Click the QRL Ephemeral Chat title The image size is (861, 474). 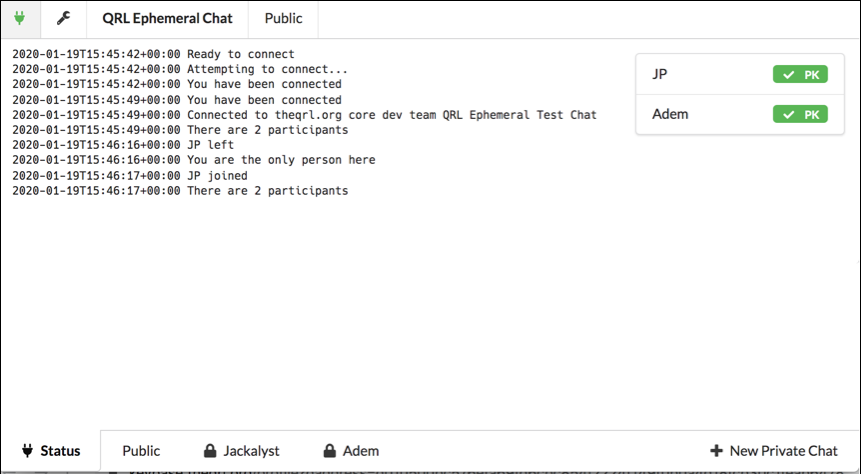point(167,18)
